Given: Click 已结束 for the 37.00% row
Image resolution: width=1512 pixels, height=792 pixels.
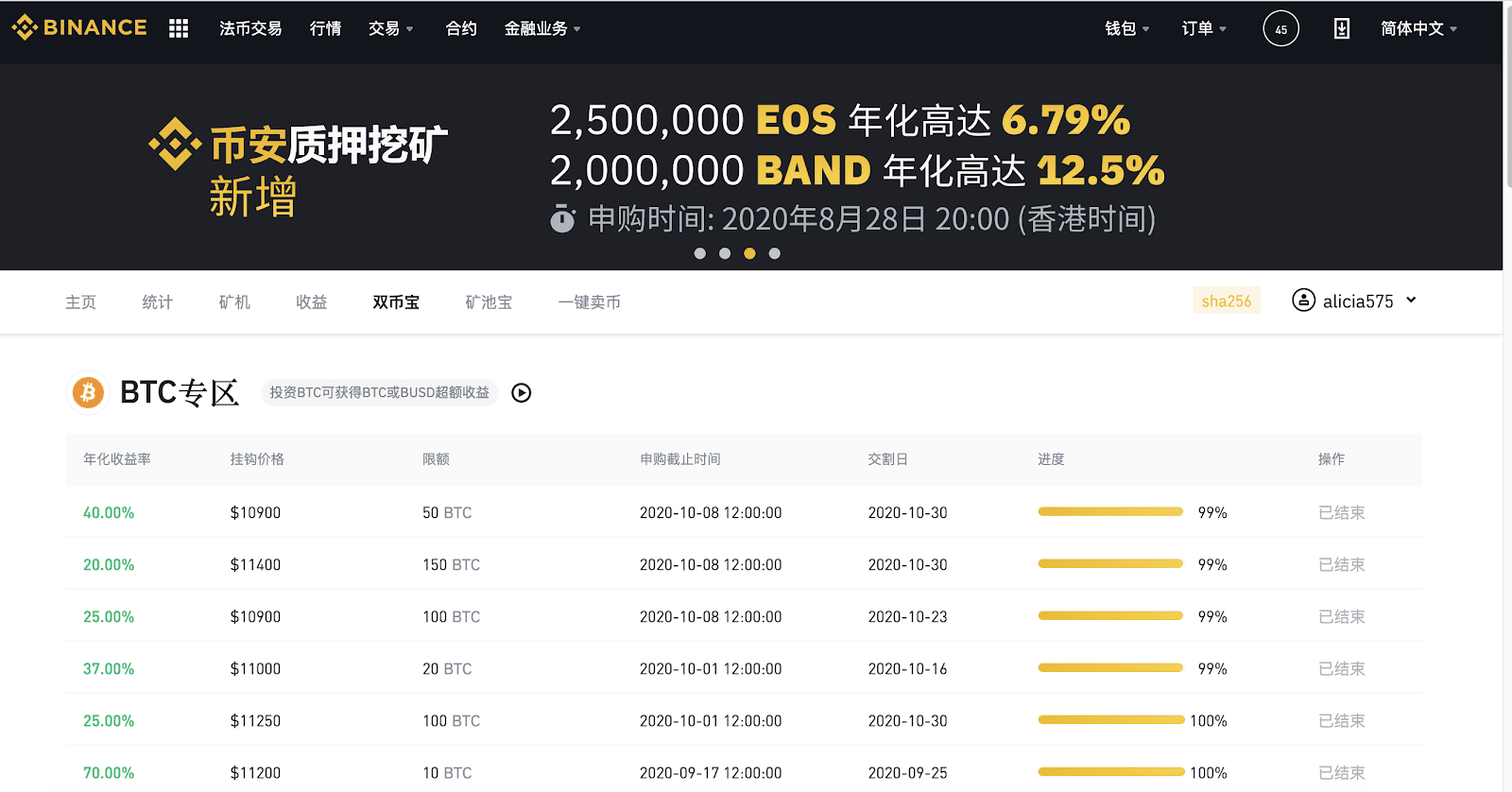Looking at the screenshot, I should pyautogui.click(x=1342, y=668).
